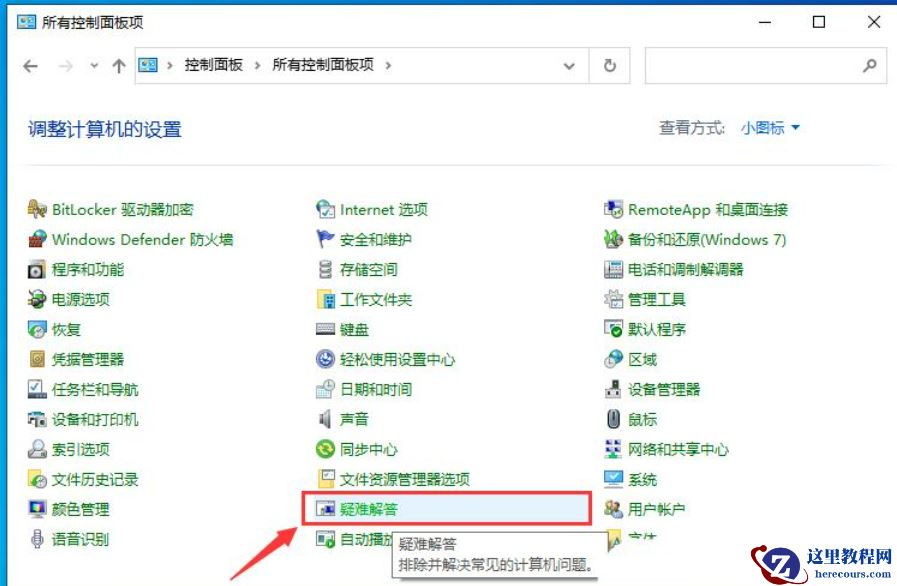Image resolution: width=897 pixels, height=586 pixels.
Task: Click the breadcrumb chevron after 控制面板
Action: [x=255, y=66]
